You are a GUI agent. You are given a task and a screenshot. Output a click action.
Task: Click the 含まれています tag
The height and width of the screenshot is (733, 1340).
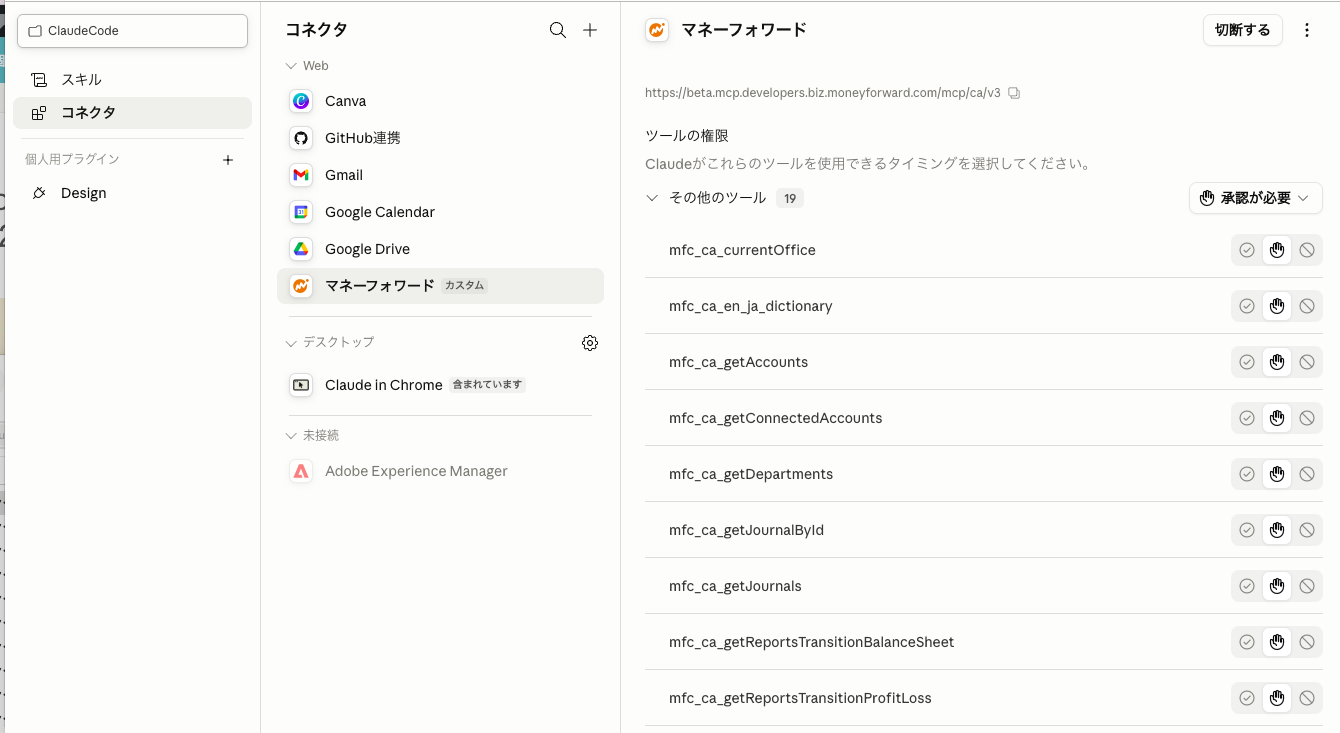pos(487,385)
